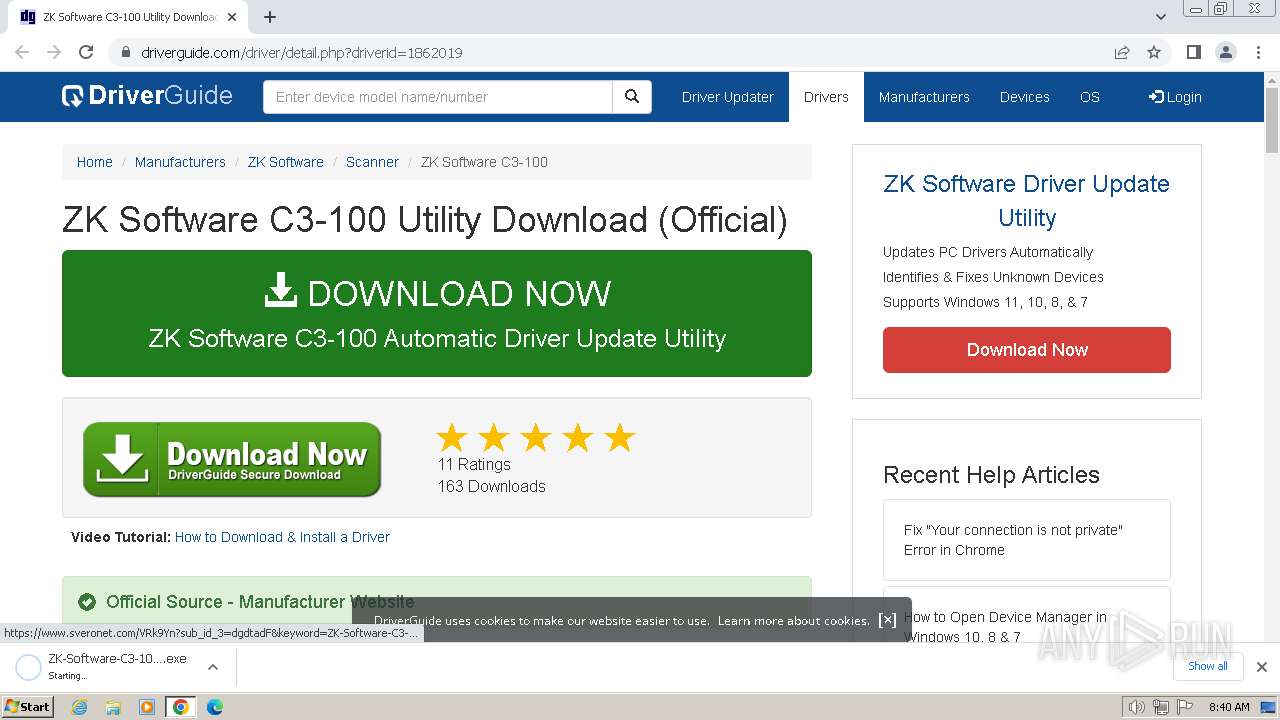1280x720 pixels.
Task: Click the first rating star
Action: (452, 437)
